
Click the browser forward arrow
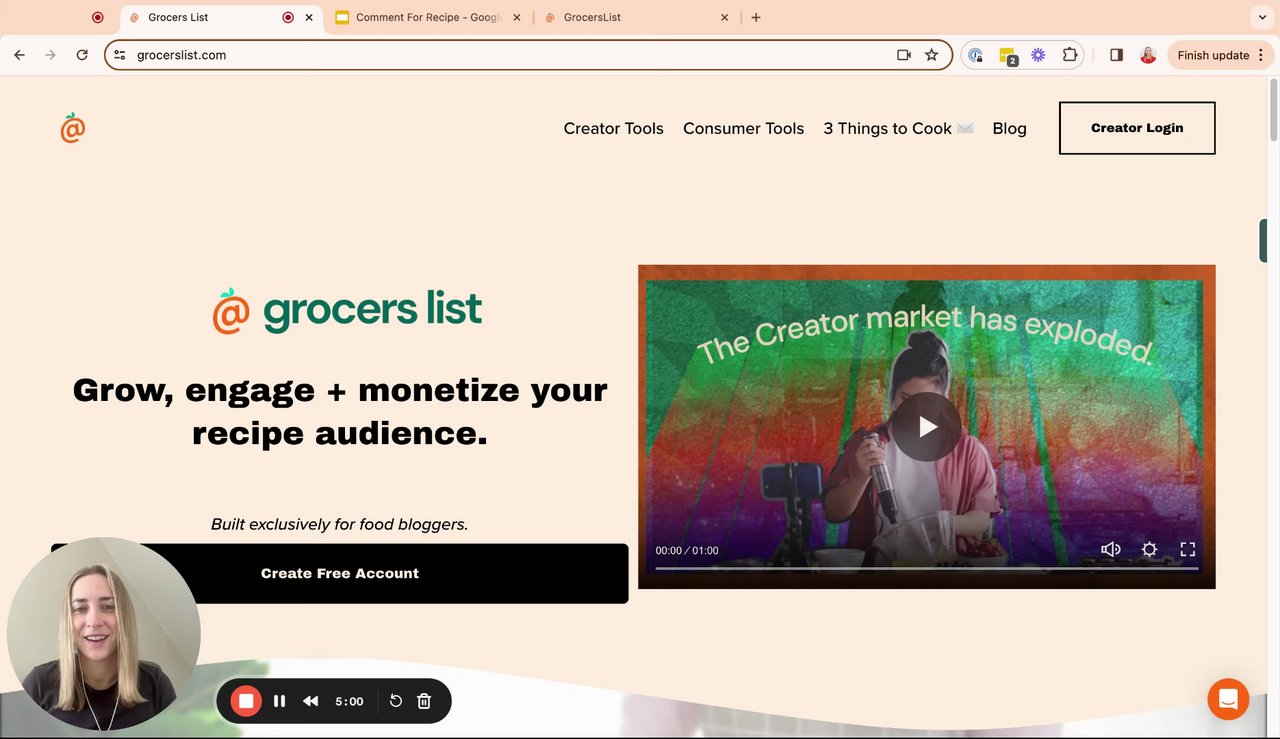pyautogui.click(x=50, y=55)
